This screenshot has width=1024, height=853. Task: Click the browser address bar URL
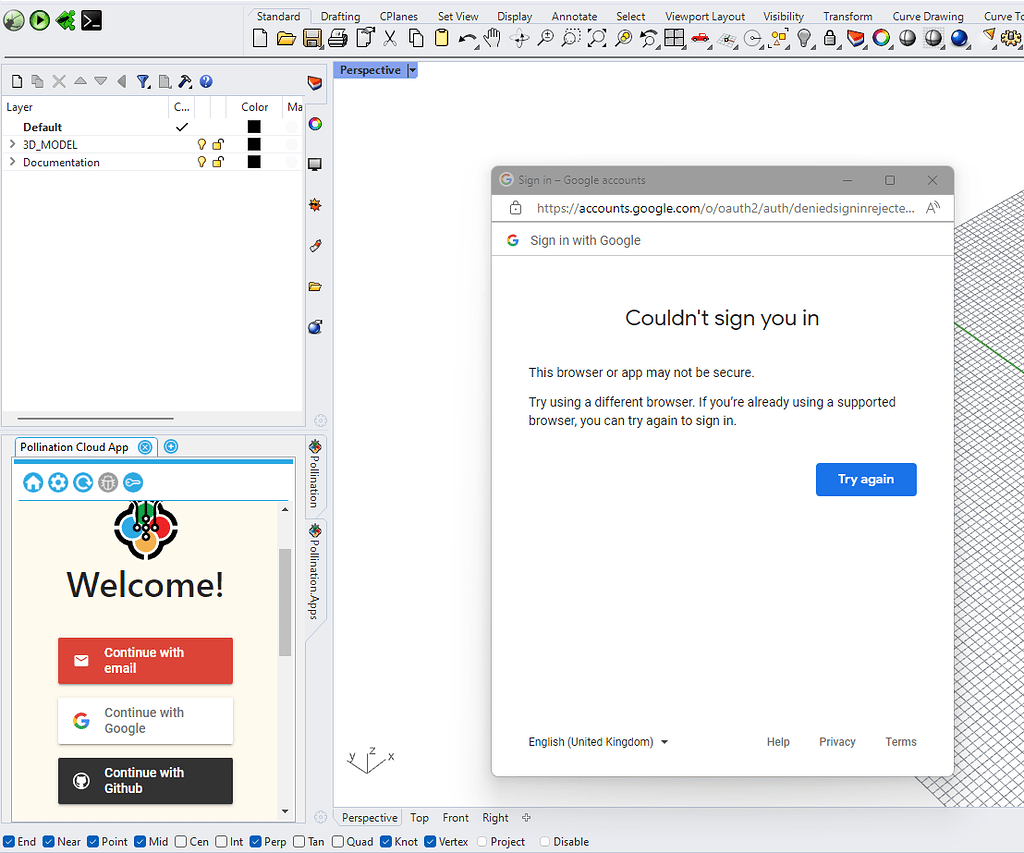720,207
